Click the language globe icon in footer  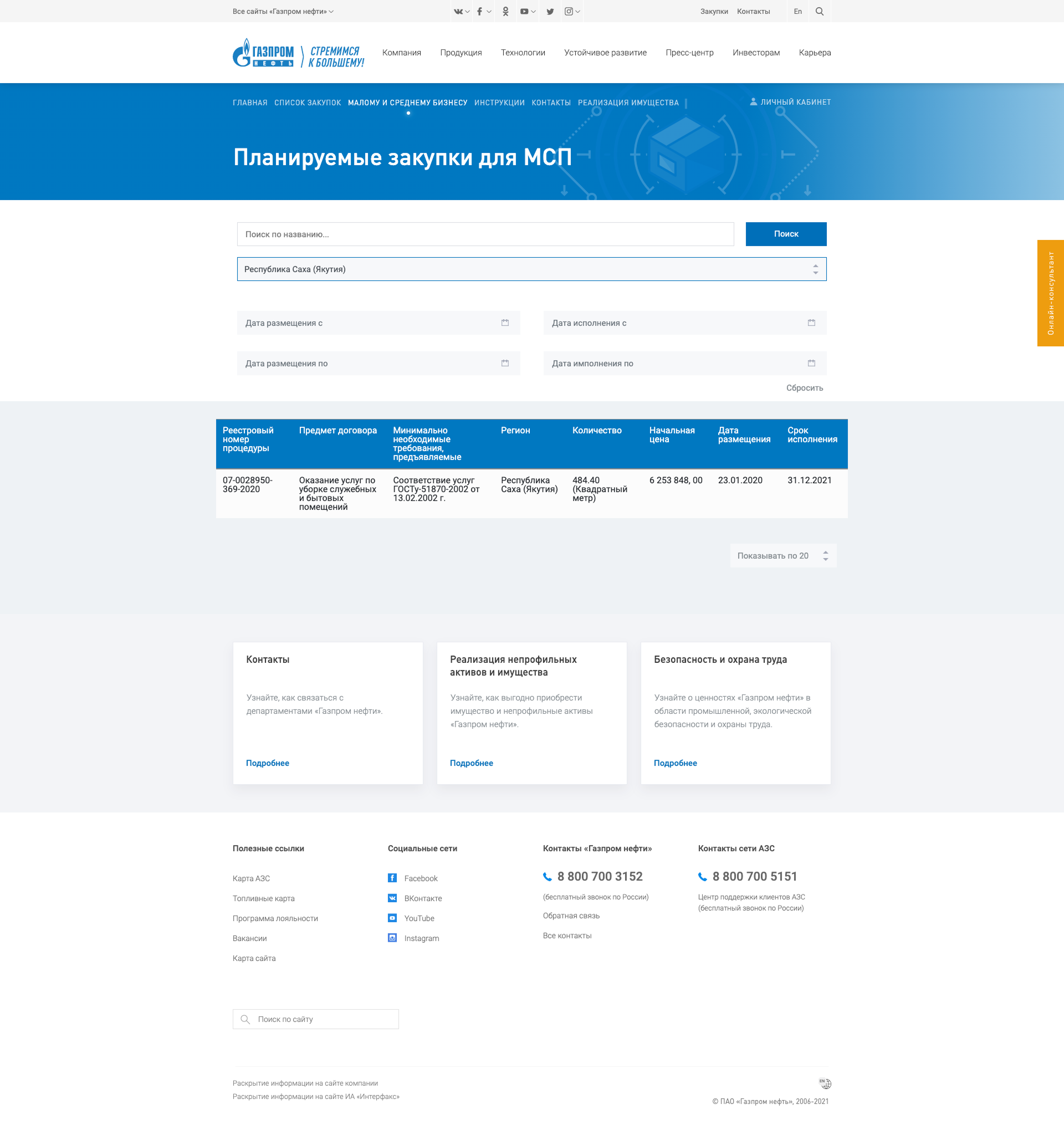[x=825, y=1083]
